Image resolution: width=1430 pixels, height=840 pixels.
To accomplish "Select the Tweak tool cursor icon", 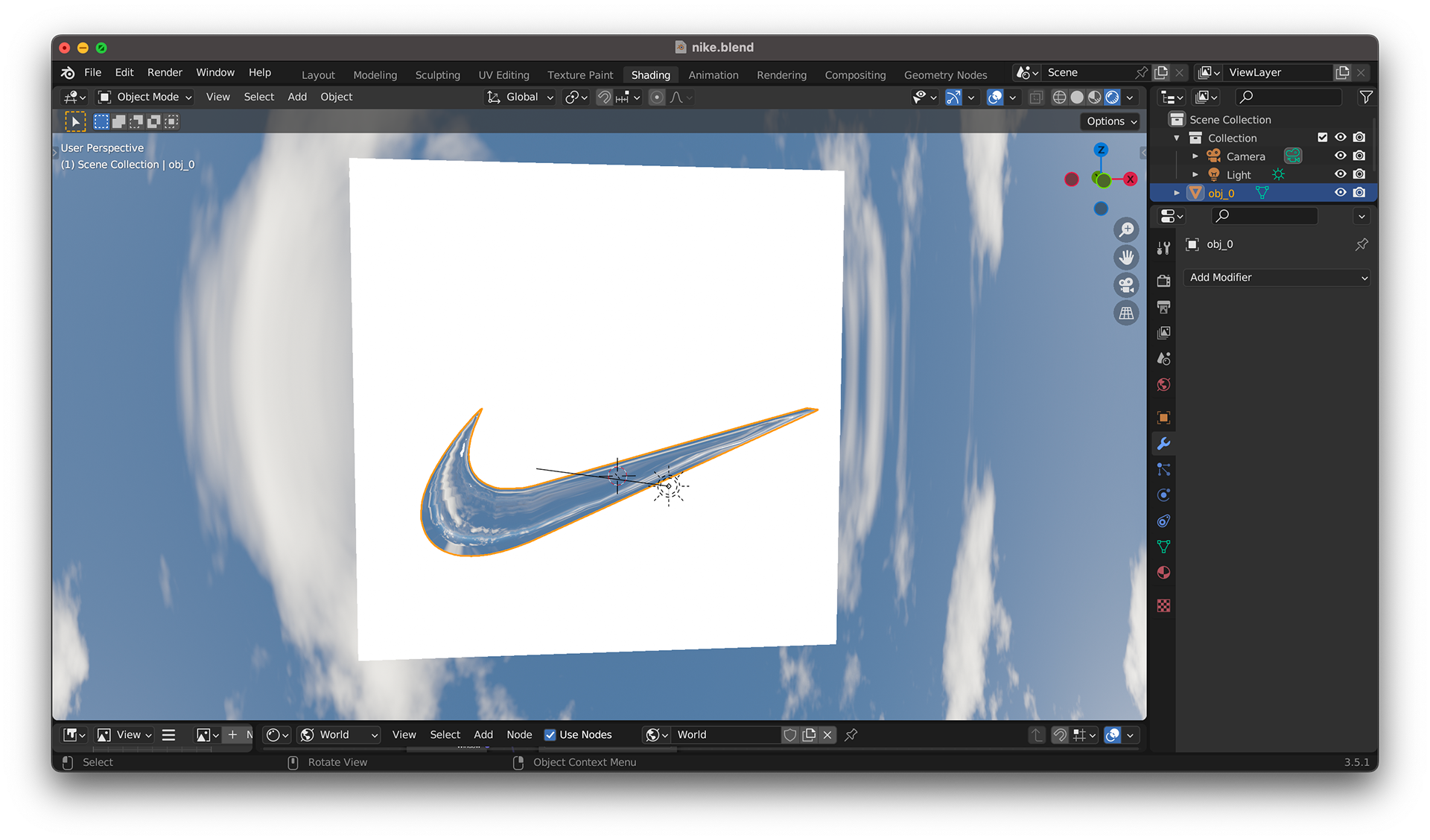I will (x=75, y=121).
